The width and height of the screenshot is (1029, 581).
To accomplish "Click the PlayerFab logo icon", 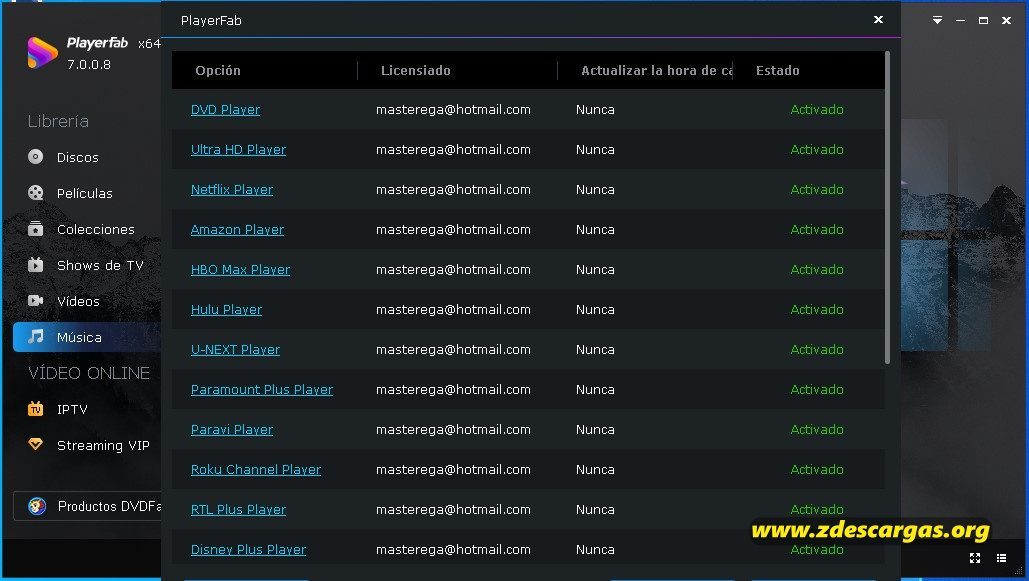I will tap(42, 53).
